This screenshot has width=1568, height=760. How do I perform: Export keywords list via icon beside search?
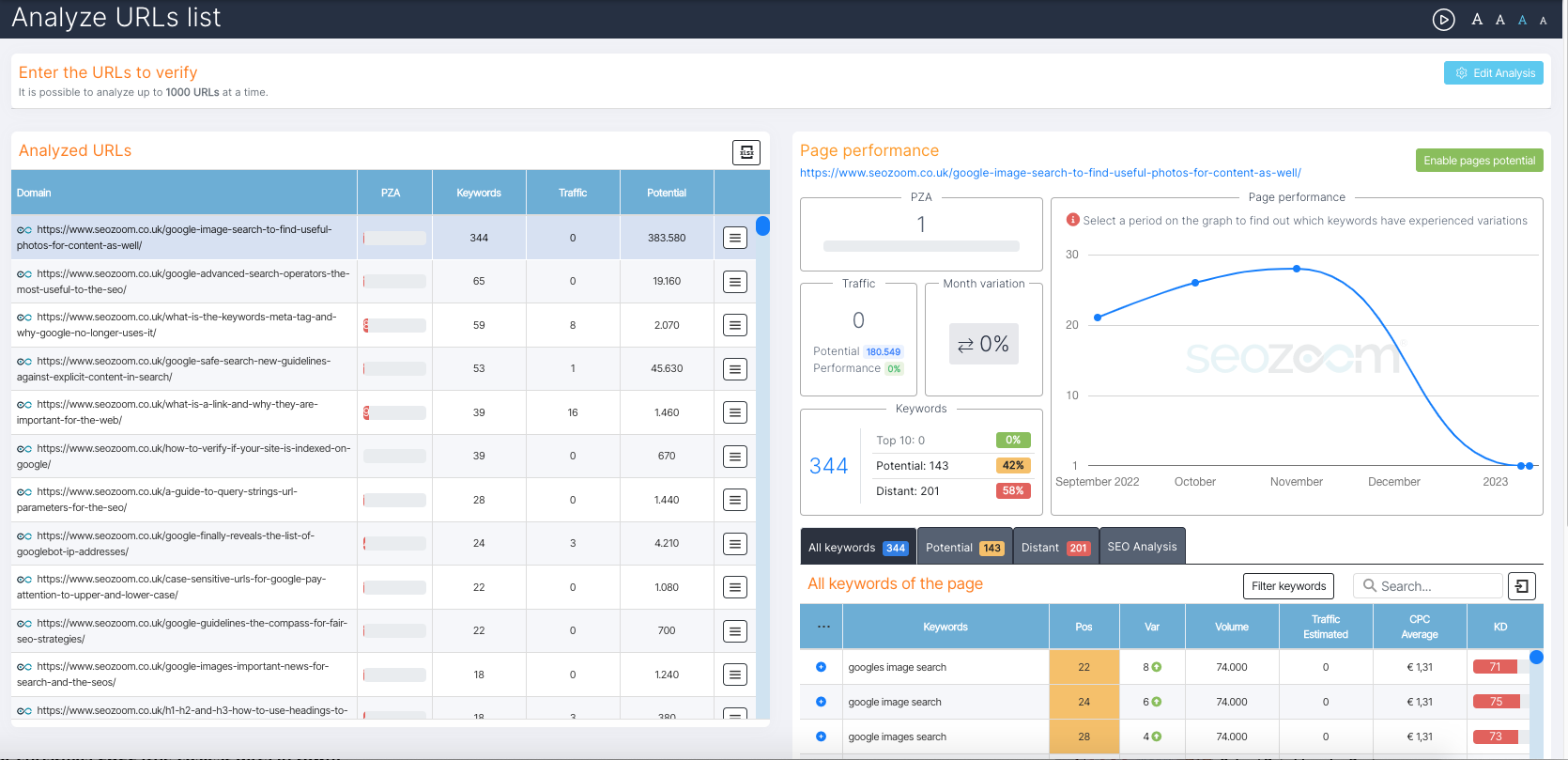1522,586
